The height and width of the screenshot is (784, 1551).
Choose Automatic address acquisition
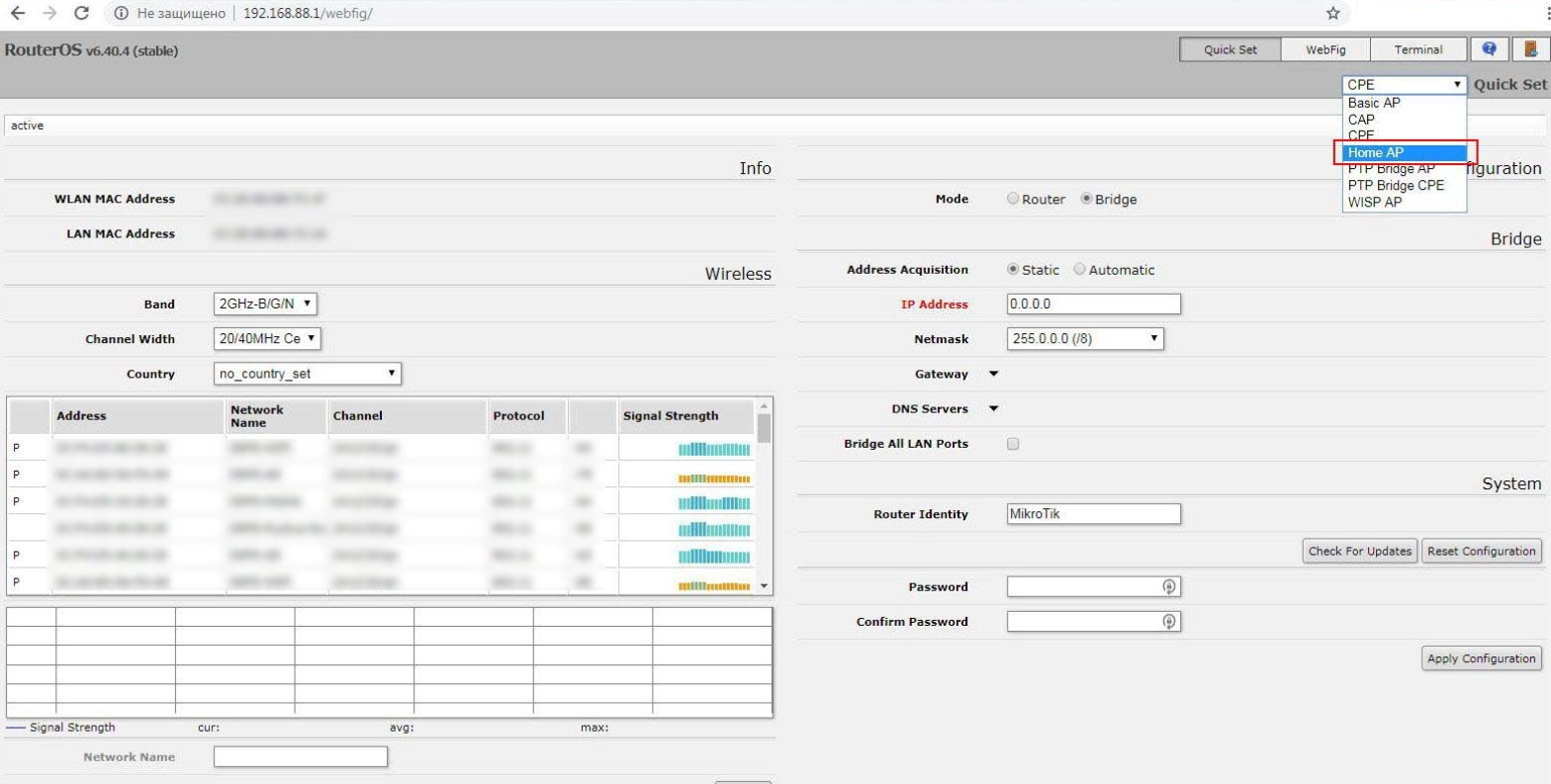(x=1079, y=269)
